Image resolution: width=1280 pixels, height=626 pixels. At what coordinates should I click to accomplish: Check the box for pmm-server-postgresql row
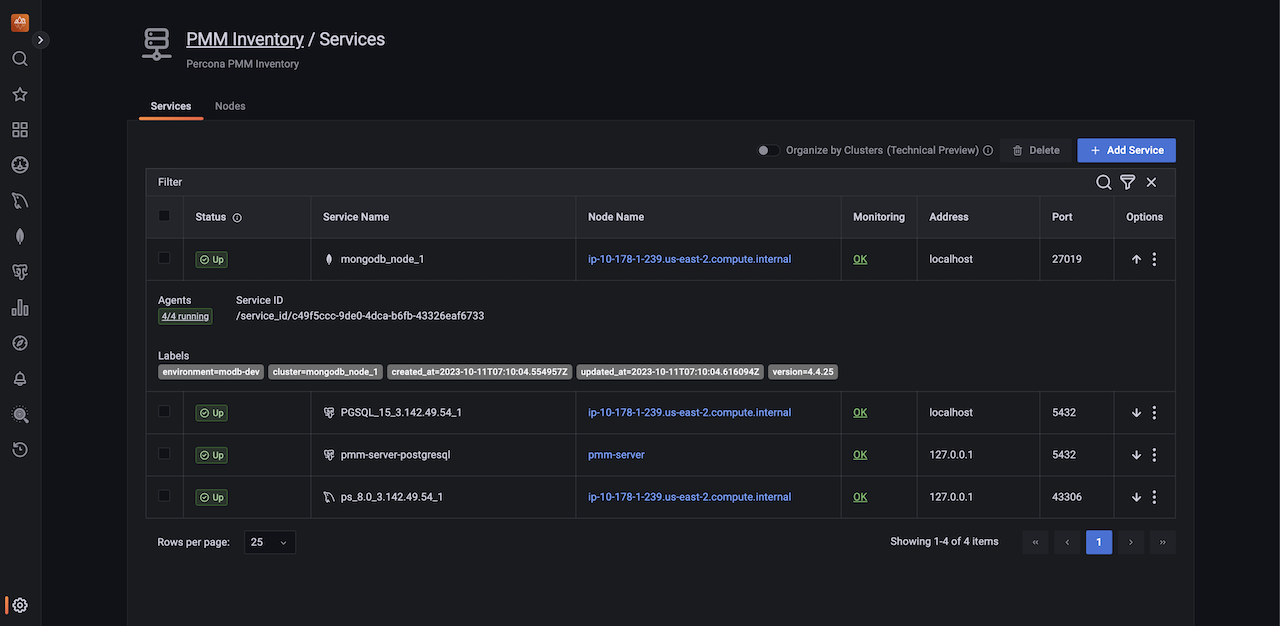[x=165, y=454]
